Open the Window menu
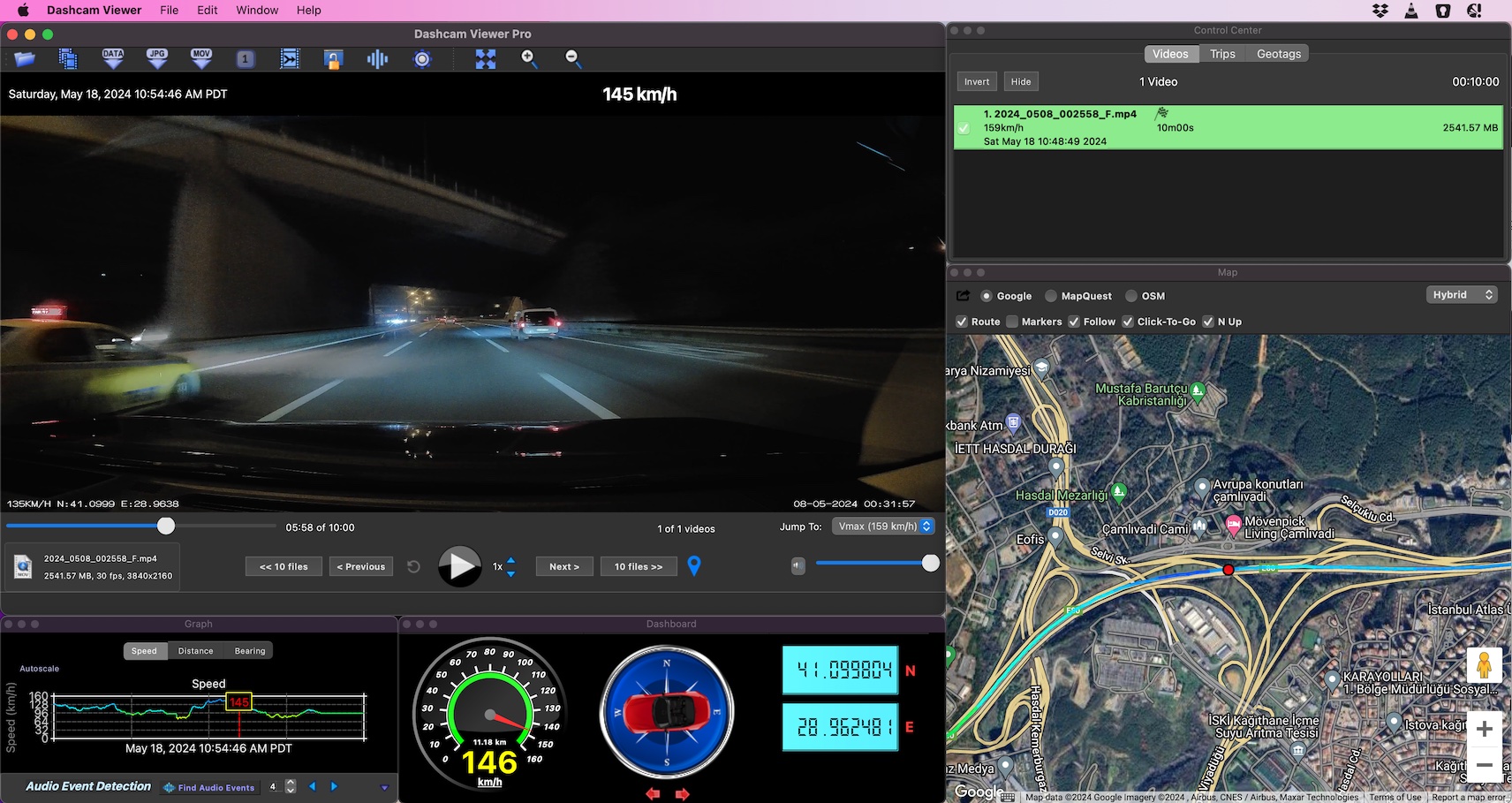1512x803 pixels. pos(257,11)
